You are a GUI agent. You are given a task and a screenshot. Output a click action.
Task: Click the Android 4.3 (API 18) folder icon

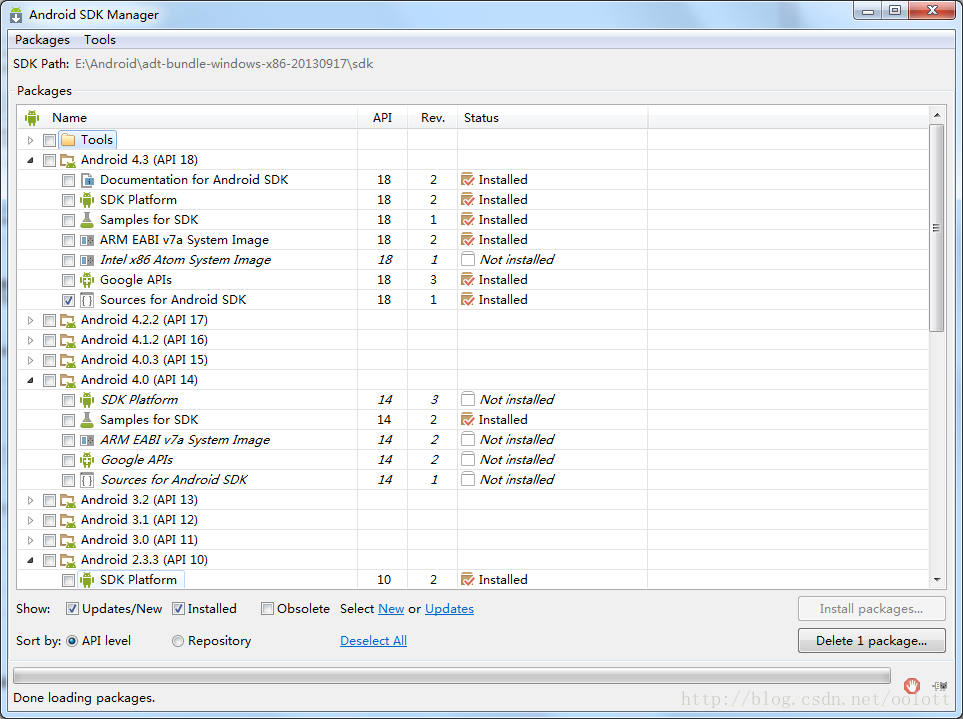[68, 160]
